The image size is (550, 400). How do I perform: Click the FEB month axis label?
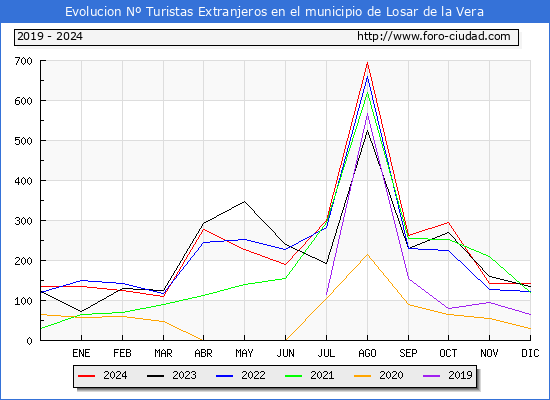122,353
